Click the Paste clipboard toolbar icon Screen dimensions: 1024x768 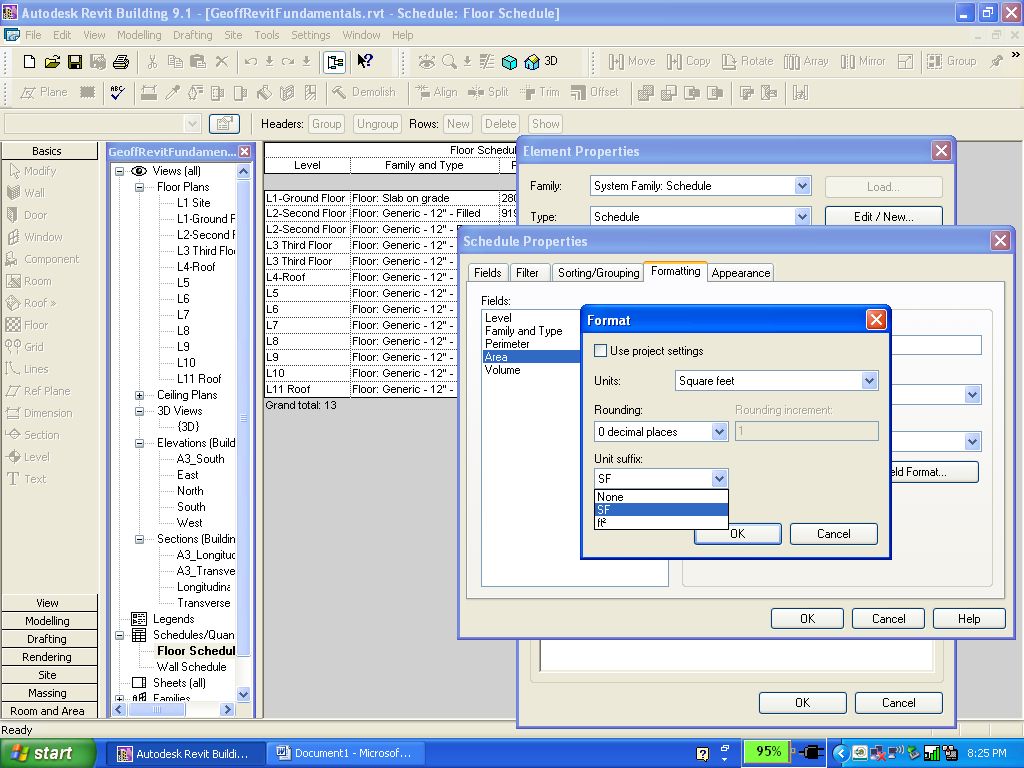(x=198, y=61)
